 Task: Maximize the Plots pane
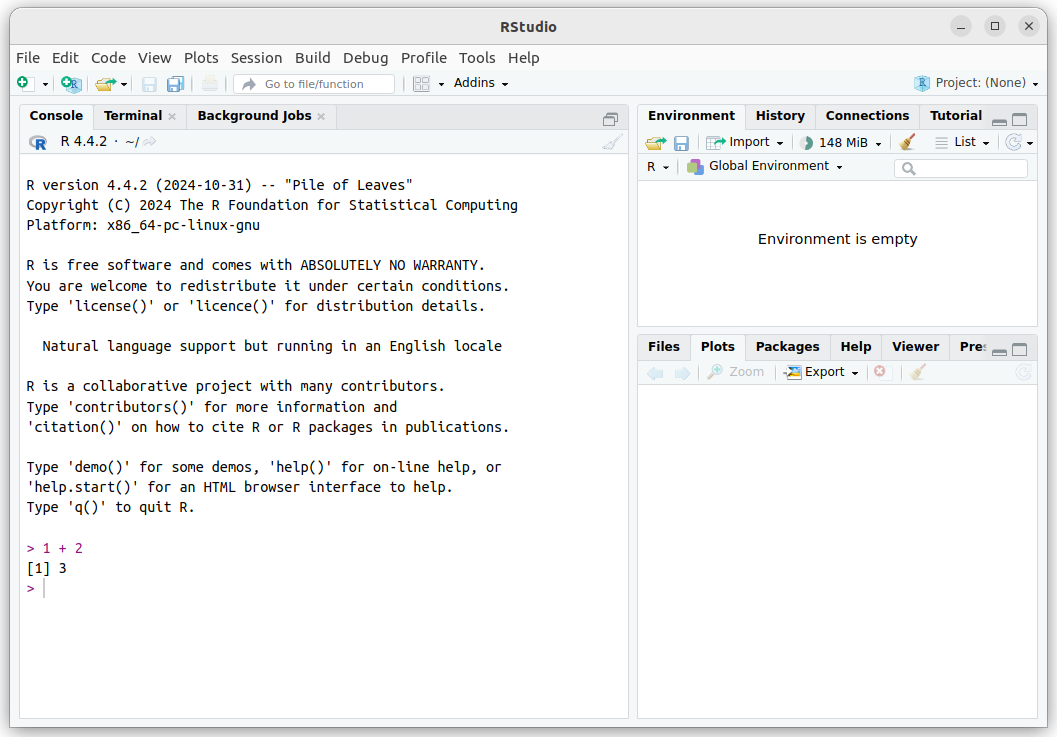pos(1020,350)
